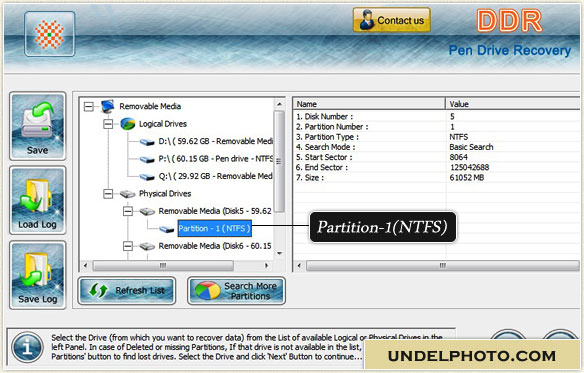Click the Removable Media root label
The height and width of the screenshot is (373, 584).
pyautogui.click(x=150, y=106)
